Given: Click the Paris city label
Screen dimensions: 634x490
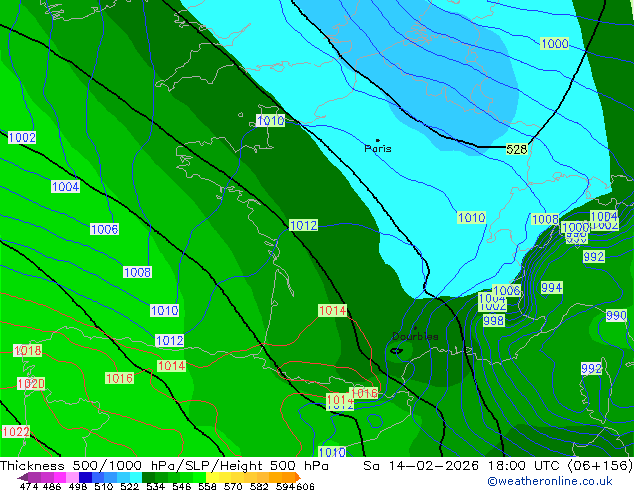Looking at the screenshot, I should 378,148.
